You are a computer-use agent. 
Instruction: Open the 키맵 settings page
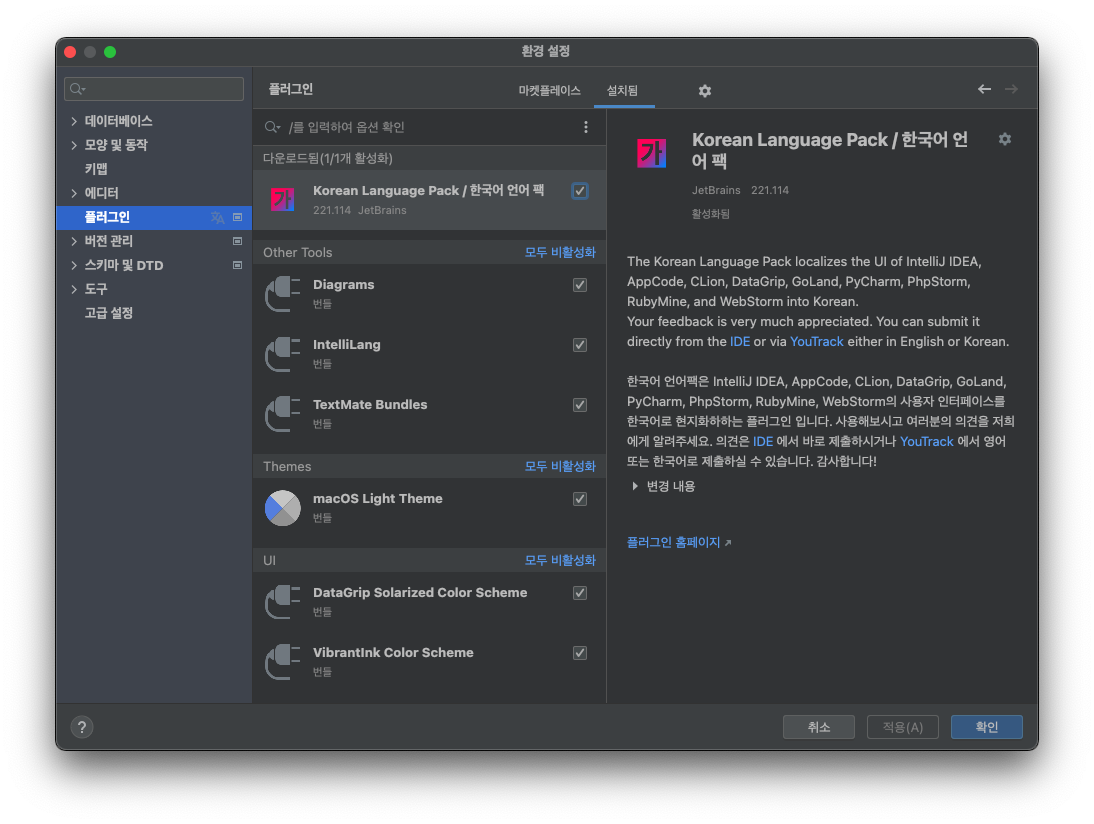point(96,169)
